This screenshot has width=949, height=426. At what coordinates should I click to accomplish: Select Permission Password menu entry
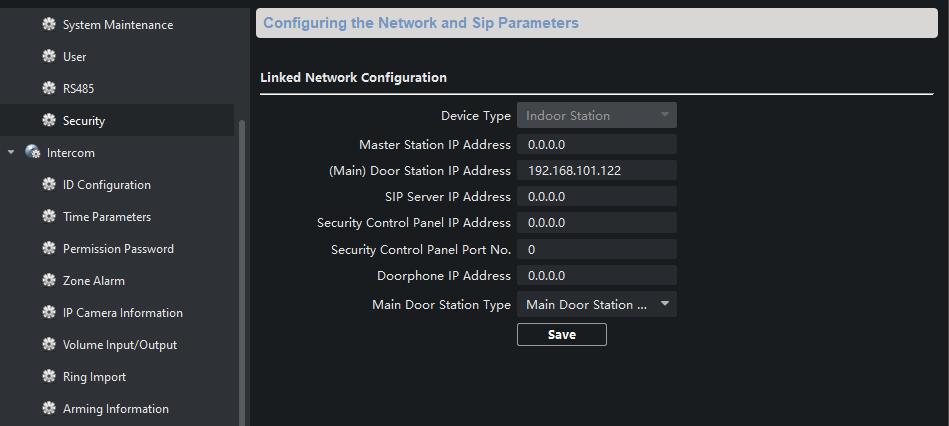coord(118,248)
